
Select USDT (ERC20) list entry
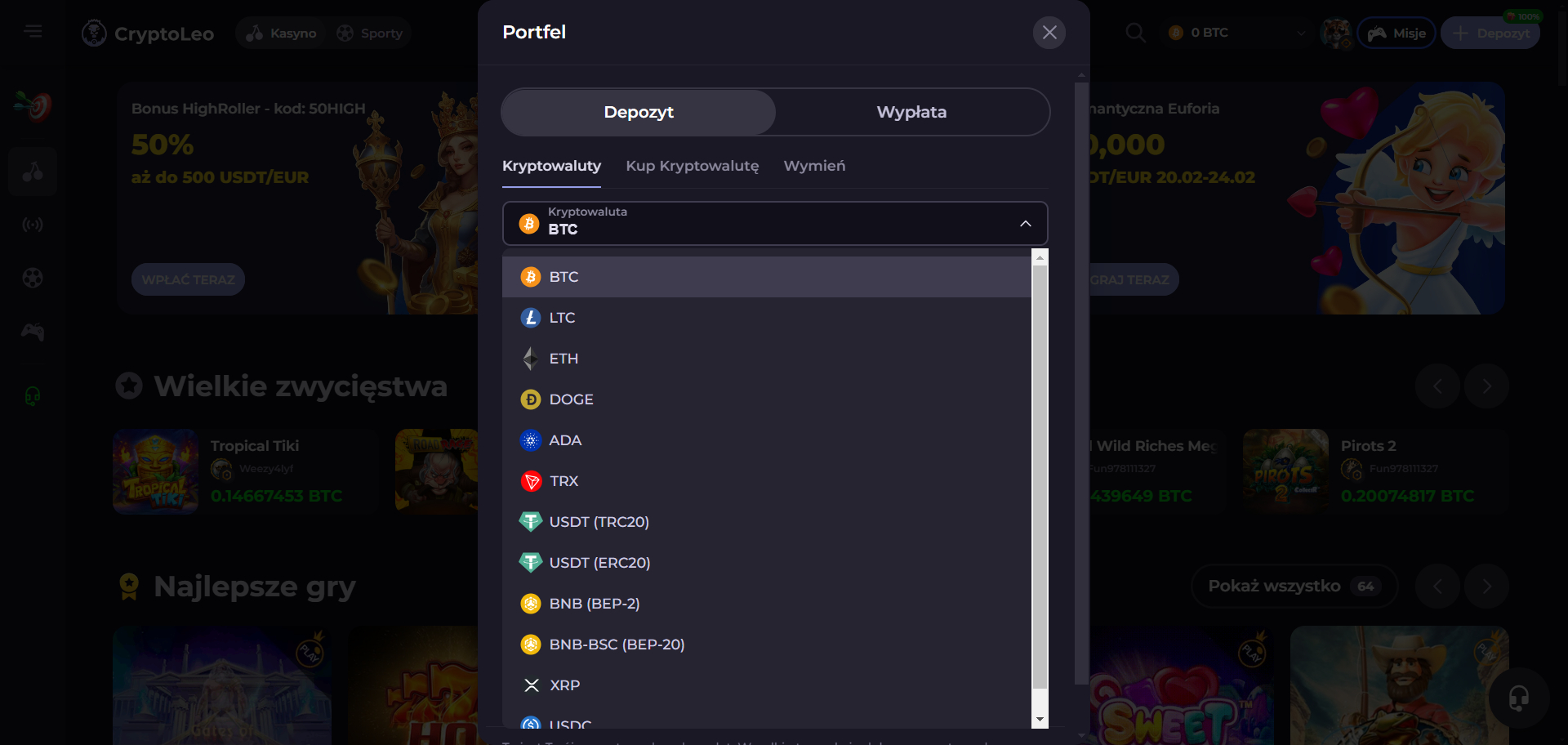click(x=599, y=563)
